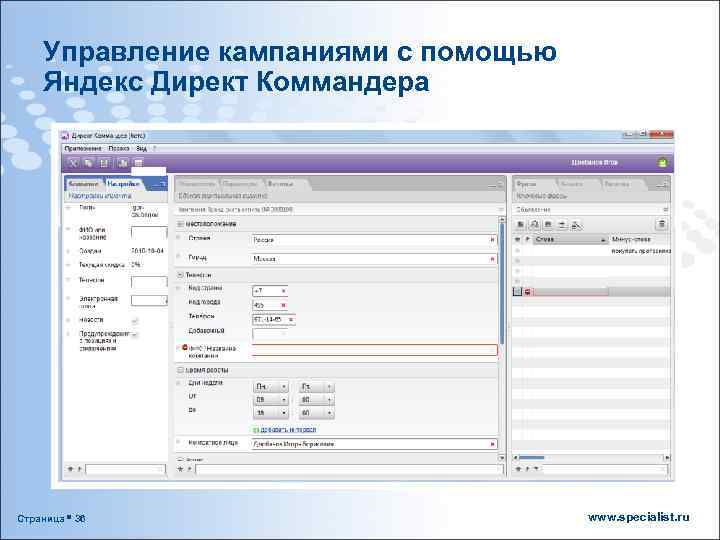This screenshot has height=540, width=720.
Task: Click the fifth purple toolbar icon (table)
Action: click(x=138, y=163)
